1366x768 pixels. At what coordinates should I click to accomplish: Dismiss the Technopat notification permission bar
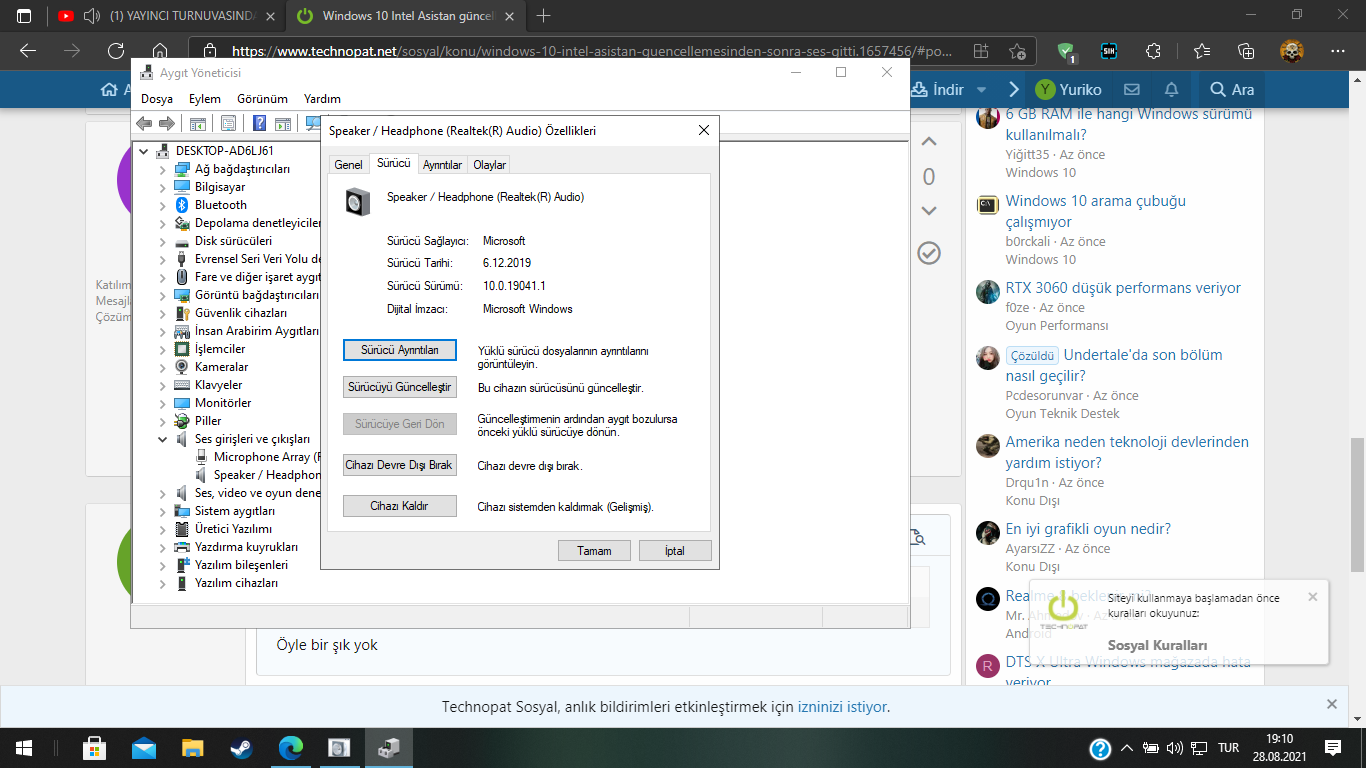coord(1332,705)
